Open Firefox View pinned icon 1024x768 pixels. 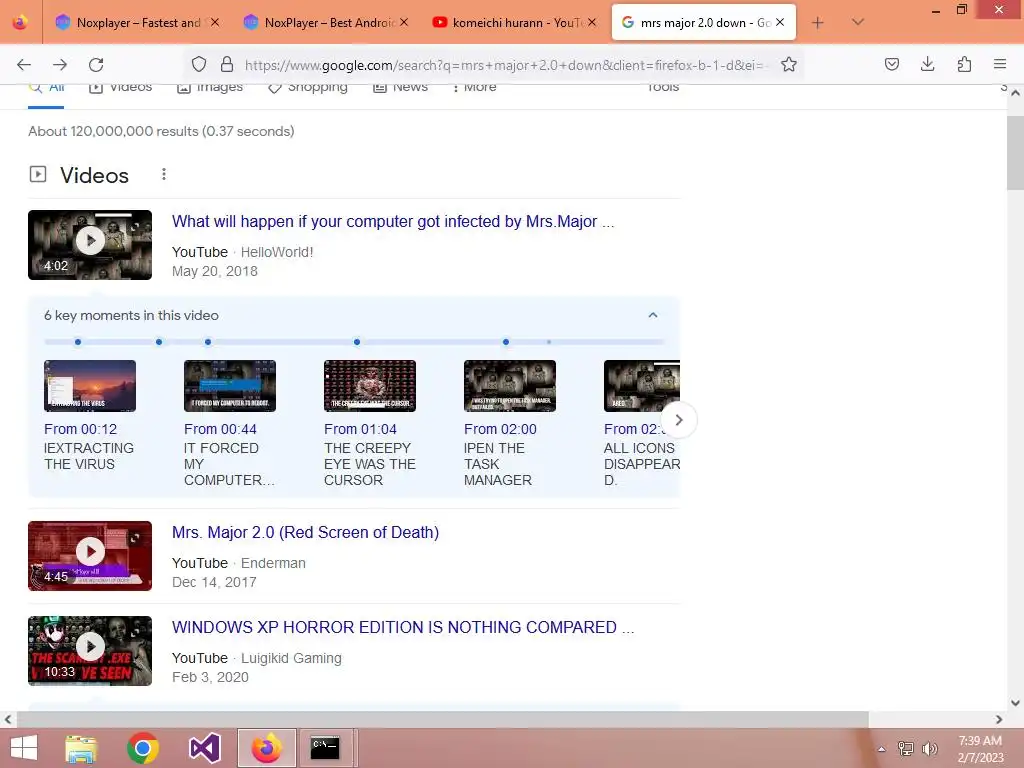click(x=20, y=22)
